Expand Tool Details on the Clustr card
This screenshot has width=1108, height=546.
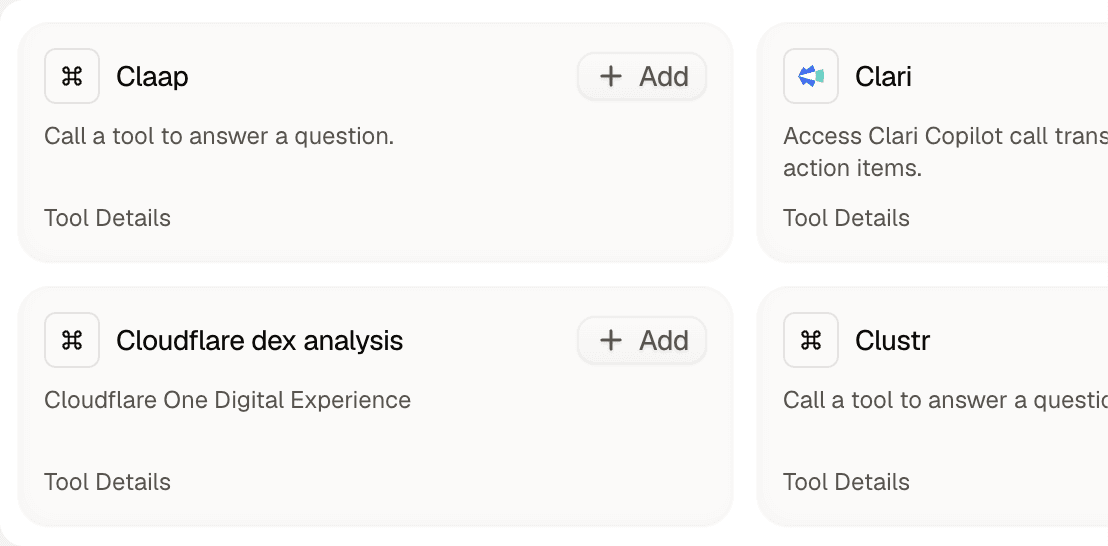click(847, 482)
